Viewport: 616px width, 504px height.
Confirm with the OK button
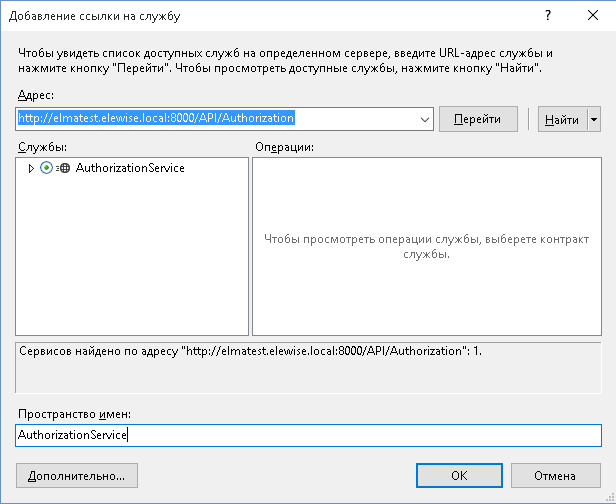click(x=459, y=475)
